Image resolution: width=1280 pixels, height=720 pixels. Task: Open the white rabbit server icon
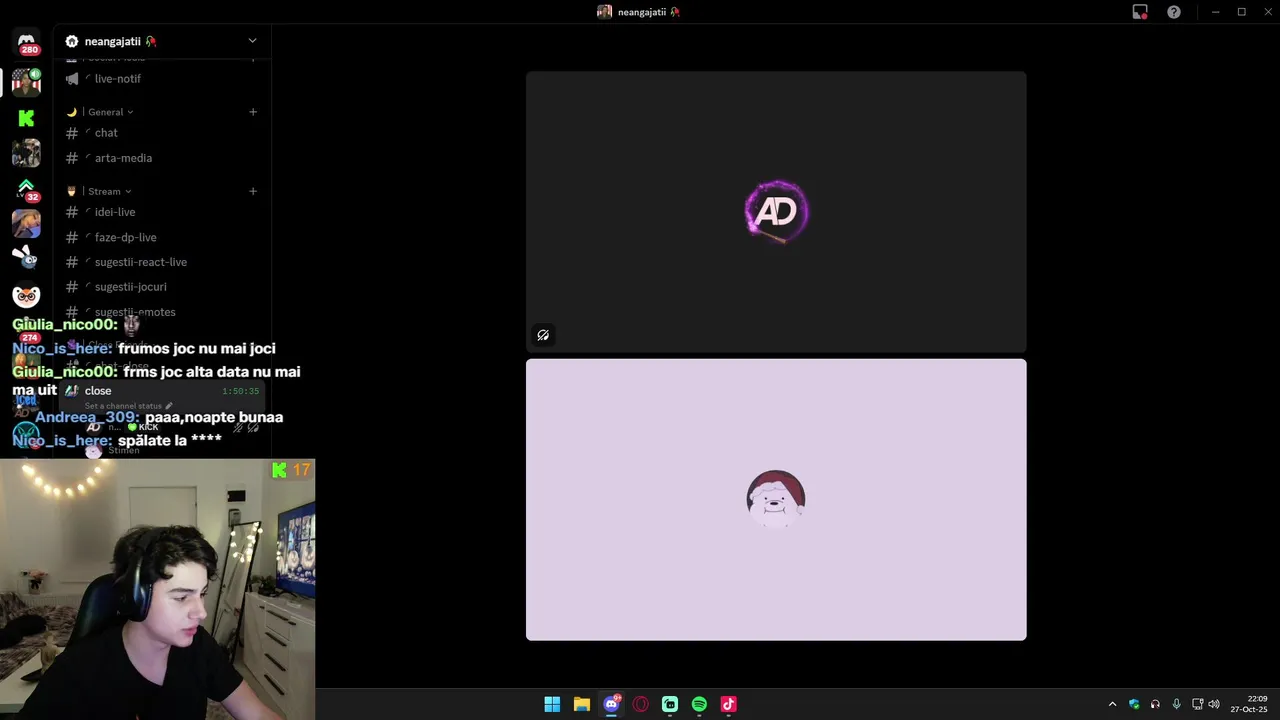pos(26,258)
